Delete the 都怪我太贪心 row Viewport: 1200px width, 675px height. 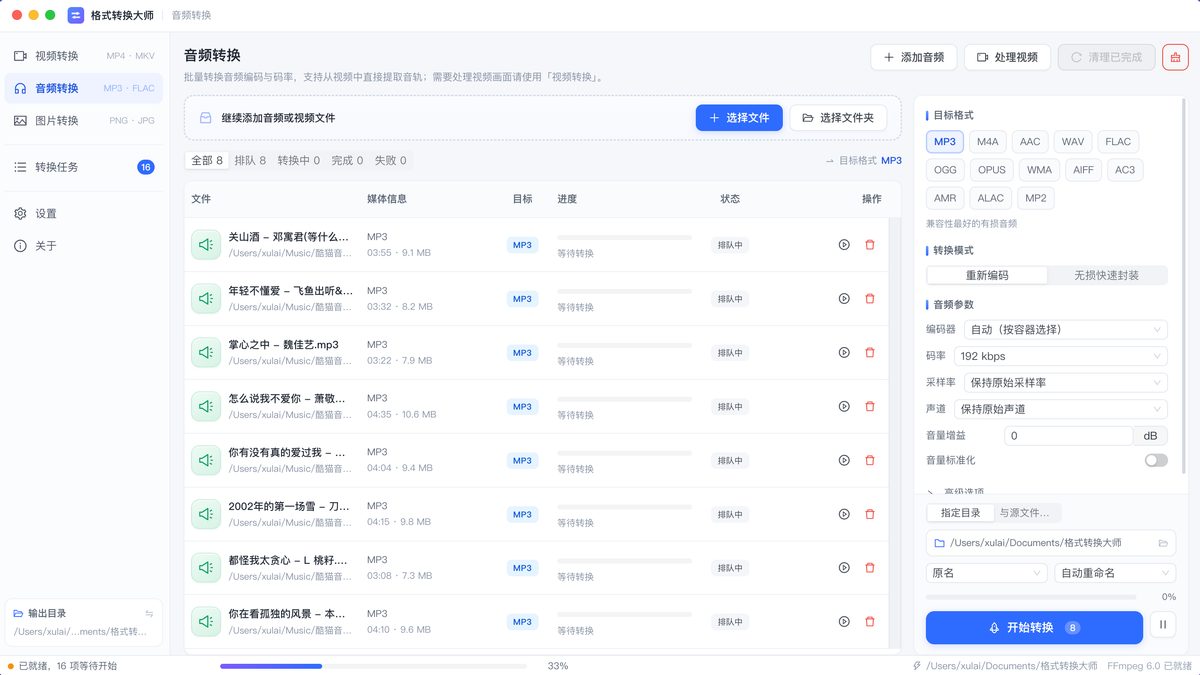click(x=869, y=569)
